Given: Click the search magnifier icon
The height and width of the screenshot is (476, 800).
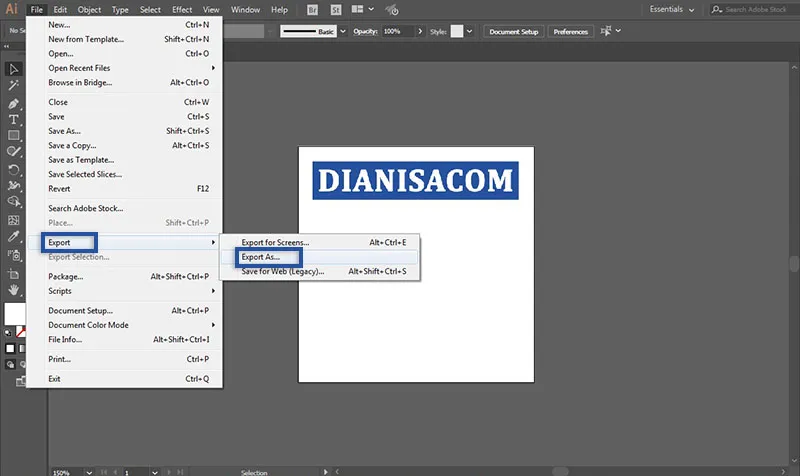Looking at the screenshot, I should [717, 9].
